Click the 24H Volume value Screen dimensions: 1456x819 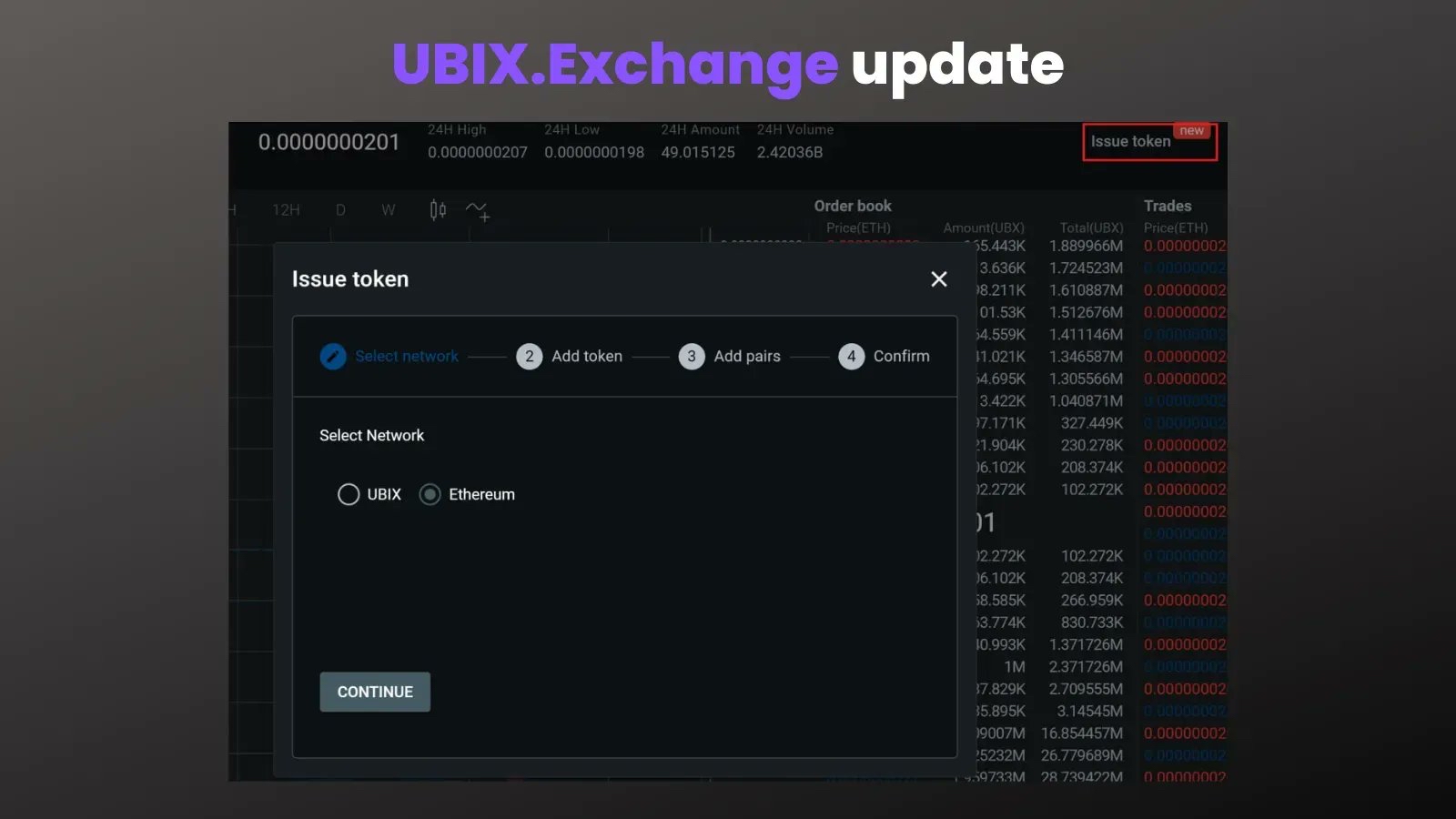(x=789, y=152)
